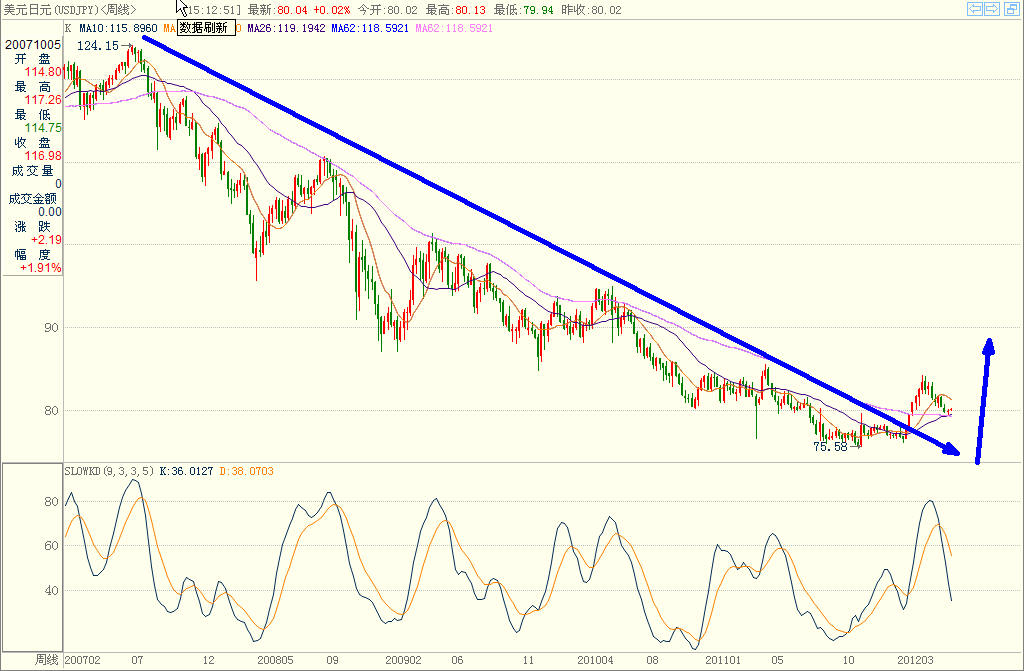Click the 美元日元(USDJPY)<周线> chart title
Screen dimensions: 1024x671
(70, 10)
